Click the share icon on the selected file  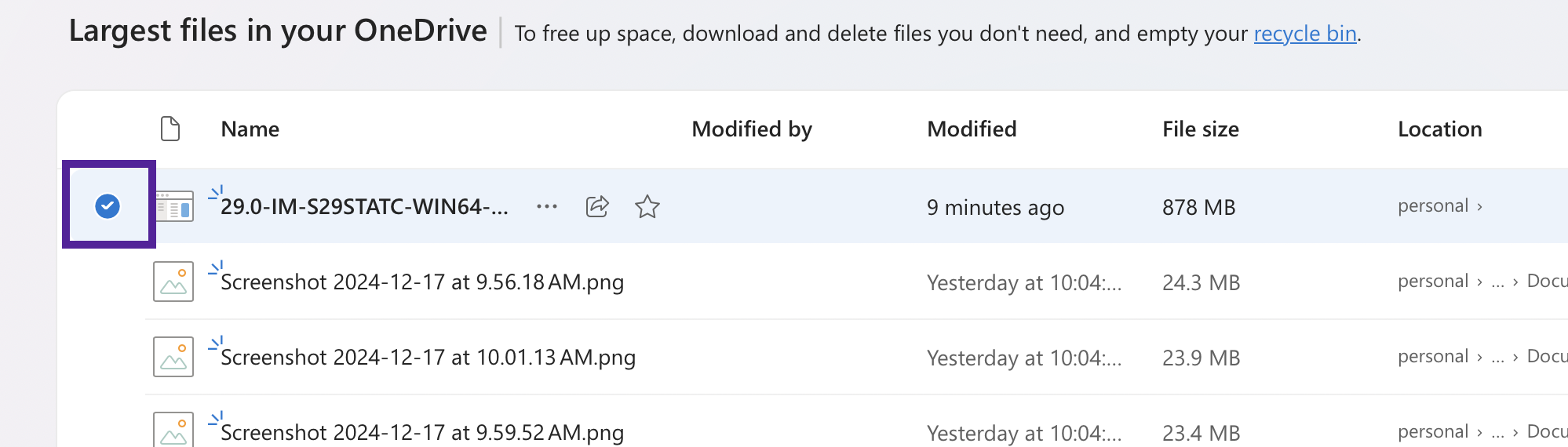coord(597,206)
